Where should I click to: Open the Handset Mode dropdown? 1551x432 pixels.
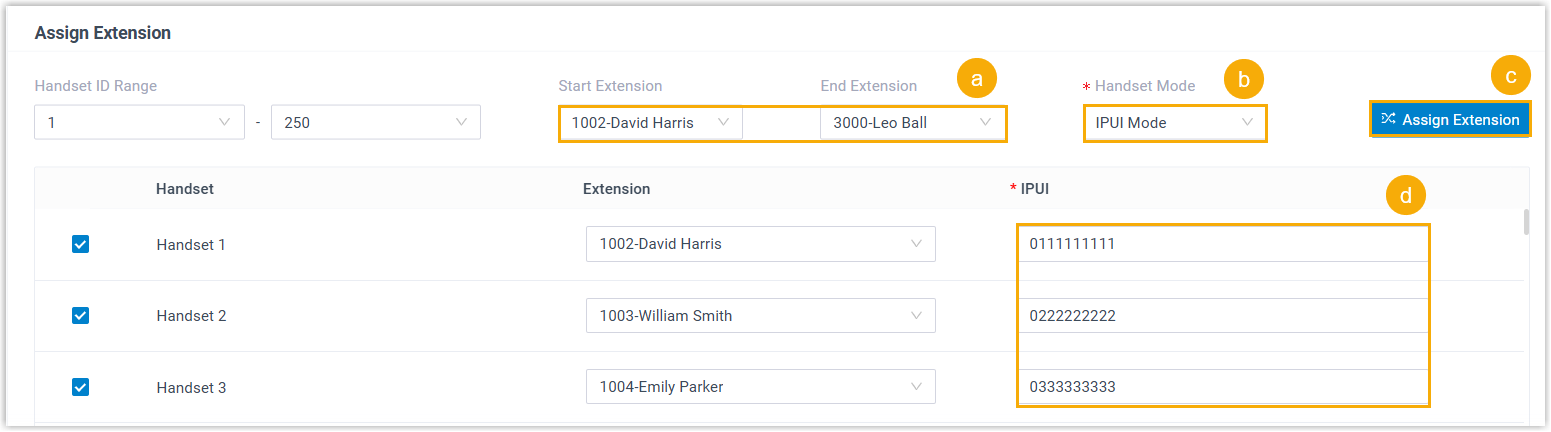click(1174, 123)
